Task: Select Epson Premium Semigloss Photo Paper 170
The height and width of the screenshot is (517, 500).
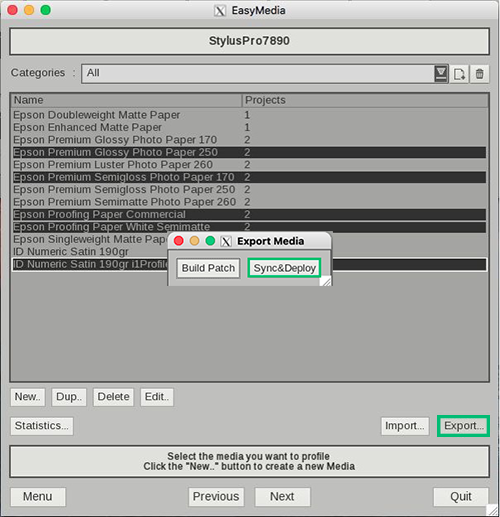Action: (249, 177)
